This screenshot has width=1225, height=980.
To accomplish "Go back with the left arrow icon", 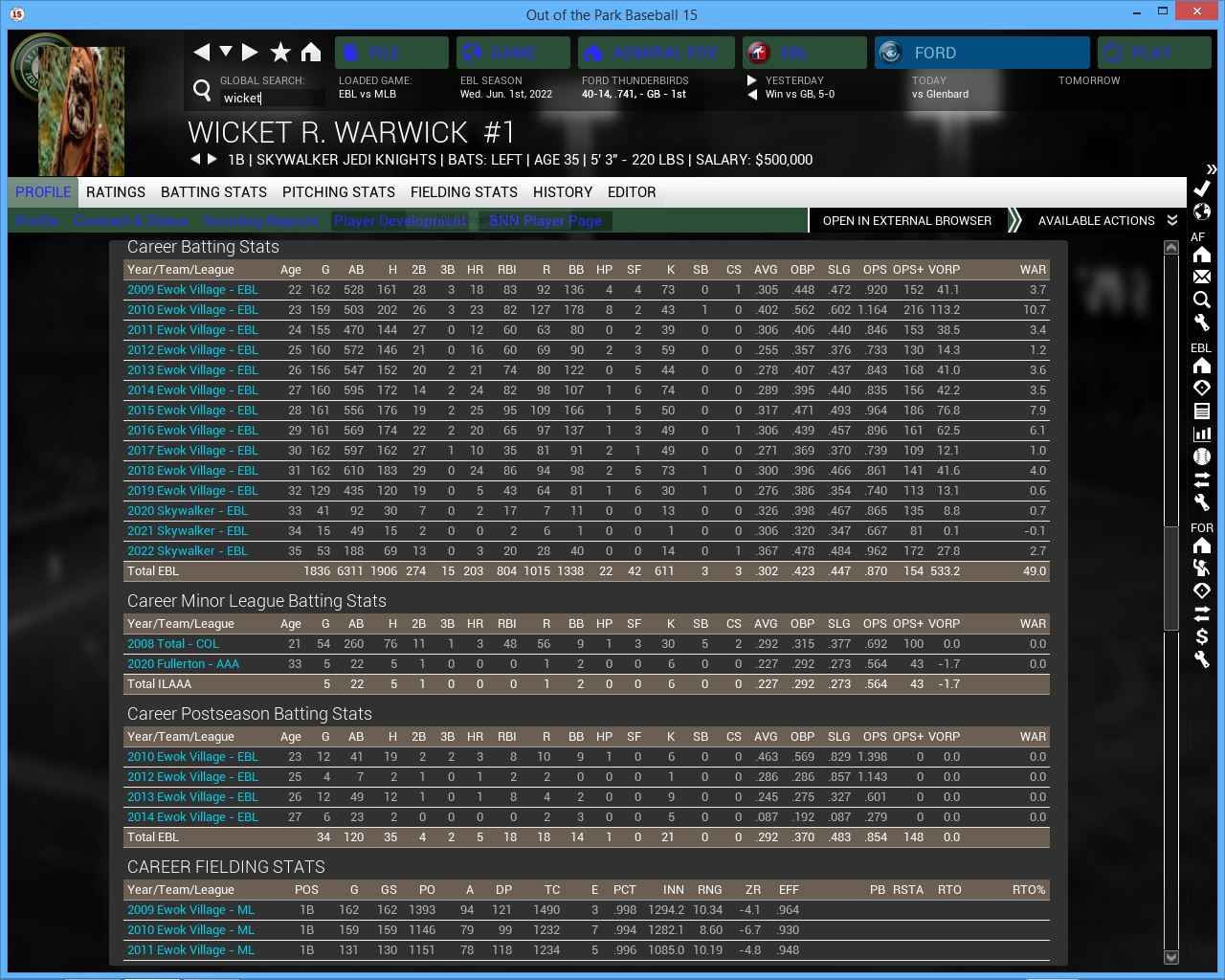I will pyautogui.click(x=201, y=53).
